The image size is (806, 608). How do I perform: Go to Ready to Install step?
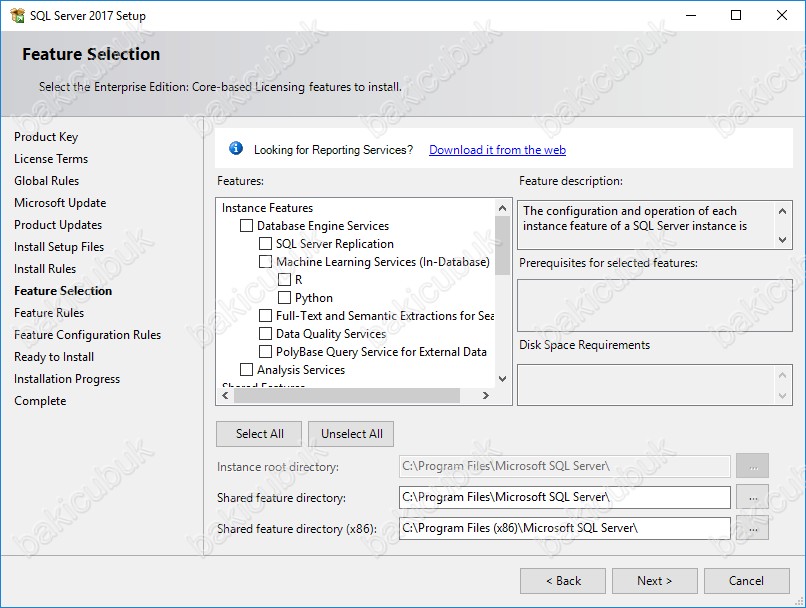coord(54,357)
